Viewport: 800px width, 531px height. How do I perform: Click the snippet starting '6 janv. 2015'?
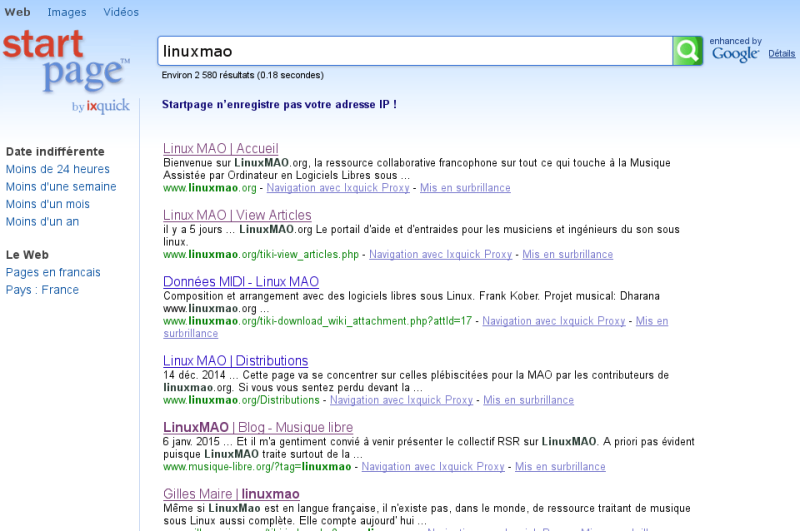pos(429,448)
